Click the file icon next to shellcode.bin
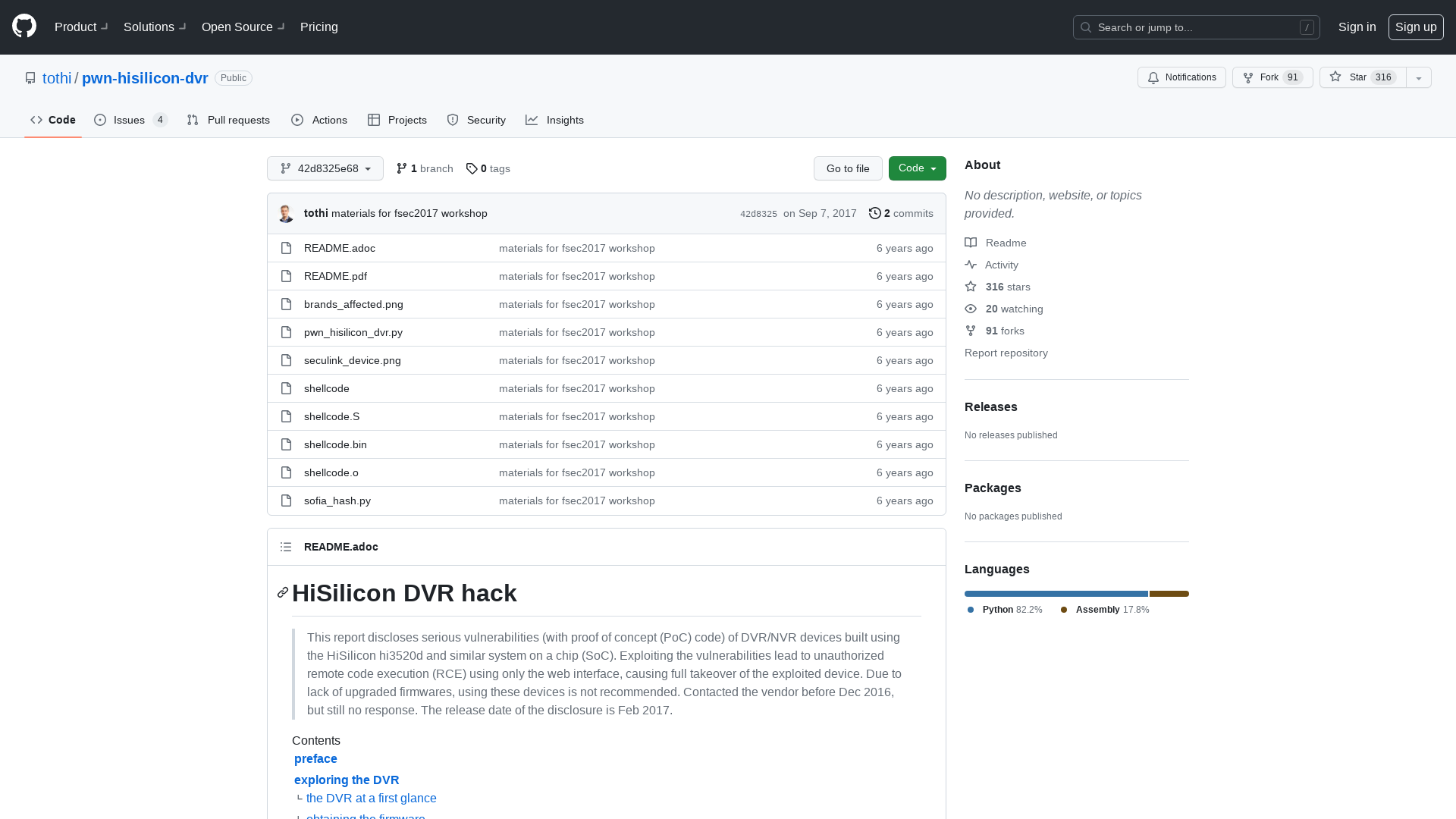The height and width of the screenshot is (819, 1456). point(286,444)
